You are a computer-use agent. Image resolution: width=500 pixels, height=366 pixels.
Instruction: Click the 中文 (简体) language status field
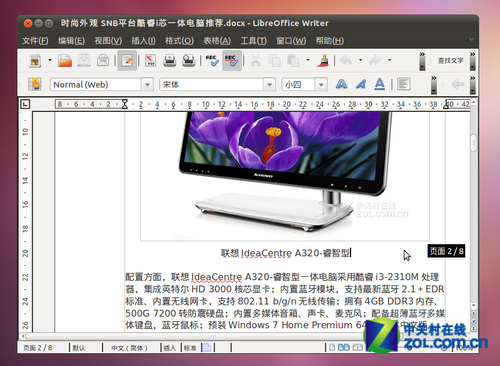pyautogui.click(x=131, y=348)
